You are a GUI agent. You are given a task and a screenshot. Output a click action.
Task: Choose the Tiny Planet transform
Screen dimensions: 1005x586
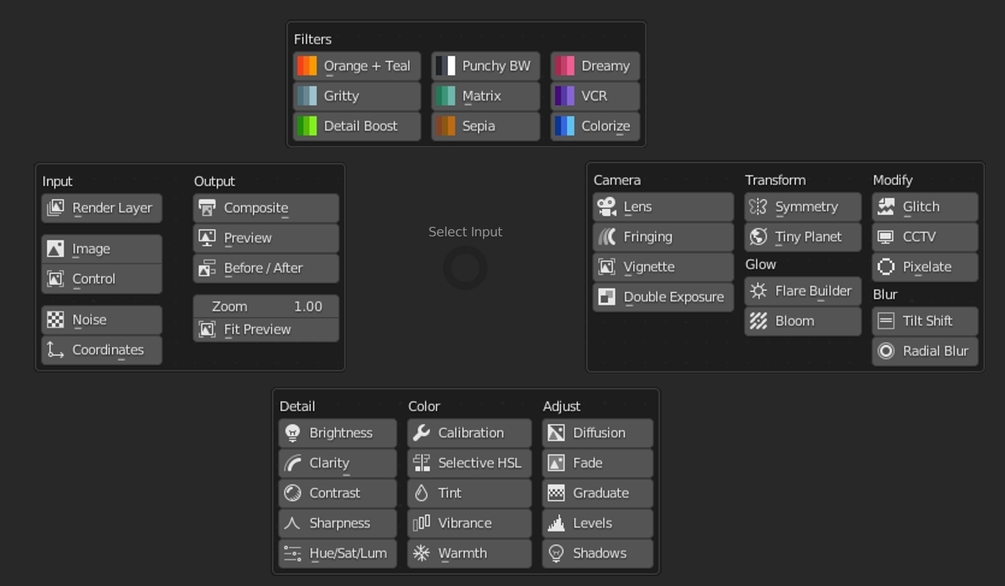[802, 237]
